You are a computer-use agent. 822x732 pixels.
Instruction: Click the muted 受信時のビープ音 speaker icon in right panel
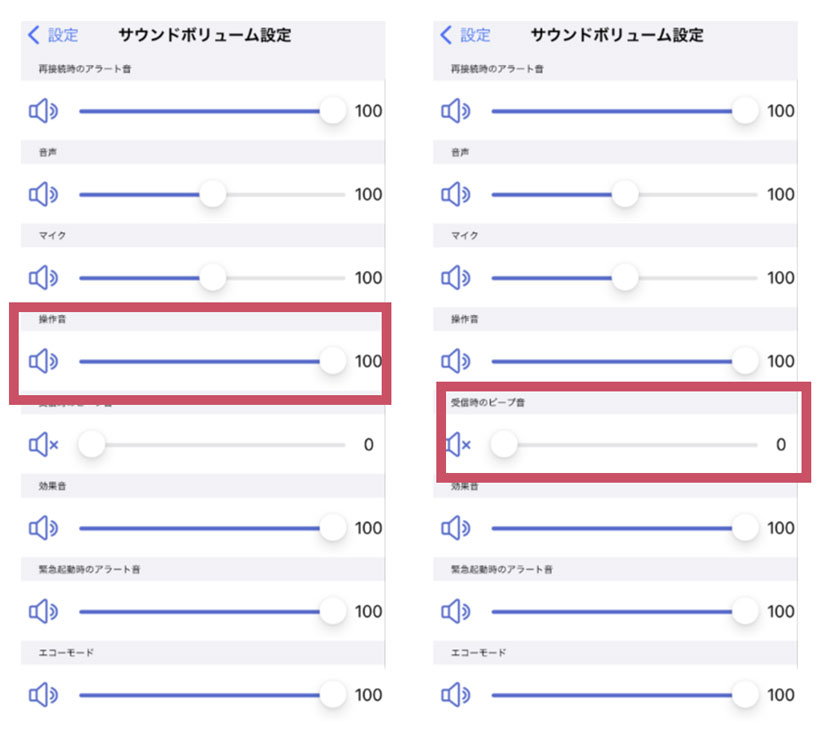tap(457, 444)
